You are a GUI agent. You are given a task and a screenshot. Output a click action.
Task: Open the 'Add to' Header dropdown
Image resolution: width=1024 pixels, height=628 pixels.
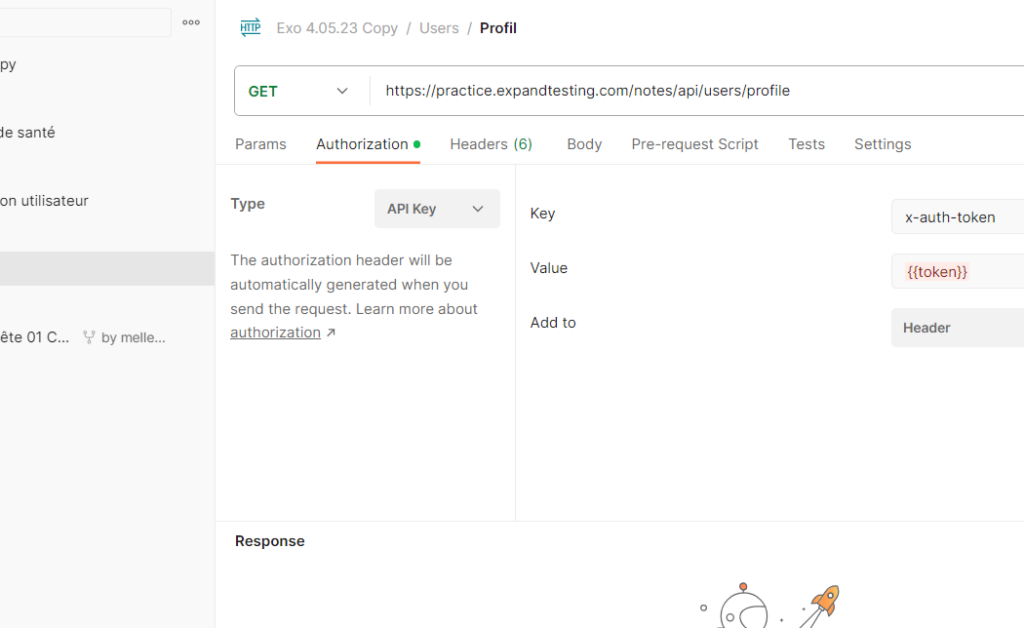click(x=956, y=328)
